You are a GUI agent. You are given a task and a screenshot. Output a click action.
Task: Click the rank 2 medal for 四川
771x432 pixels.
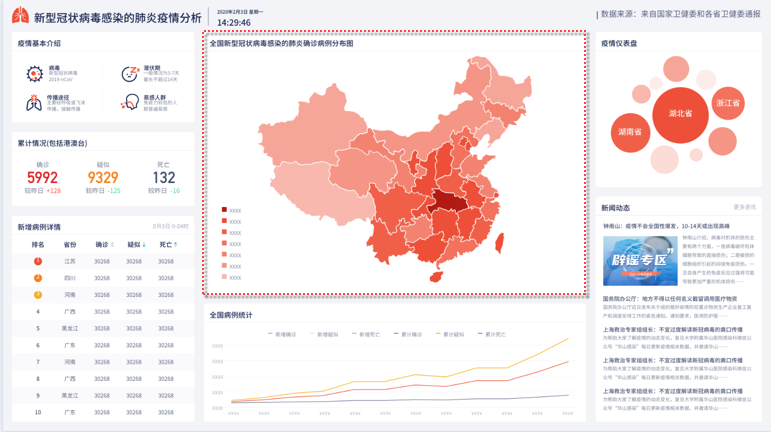click(x=38, y=278)
